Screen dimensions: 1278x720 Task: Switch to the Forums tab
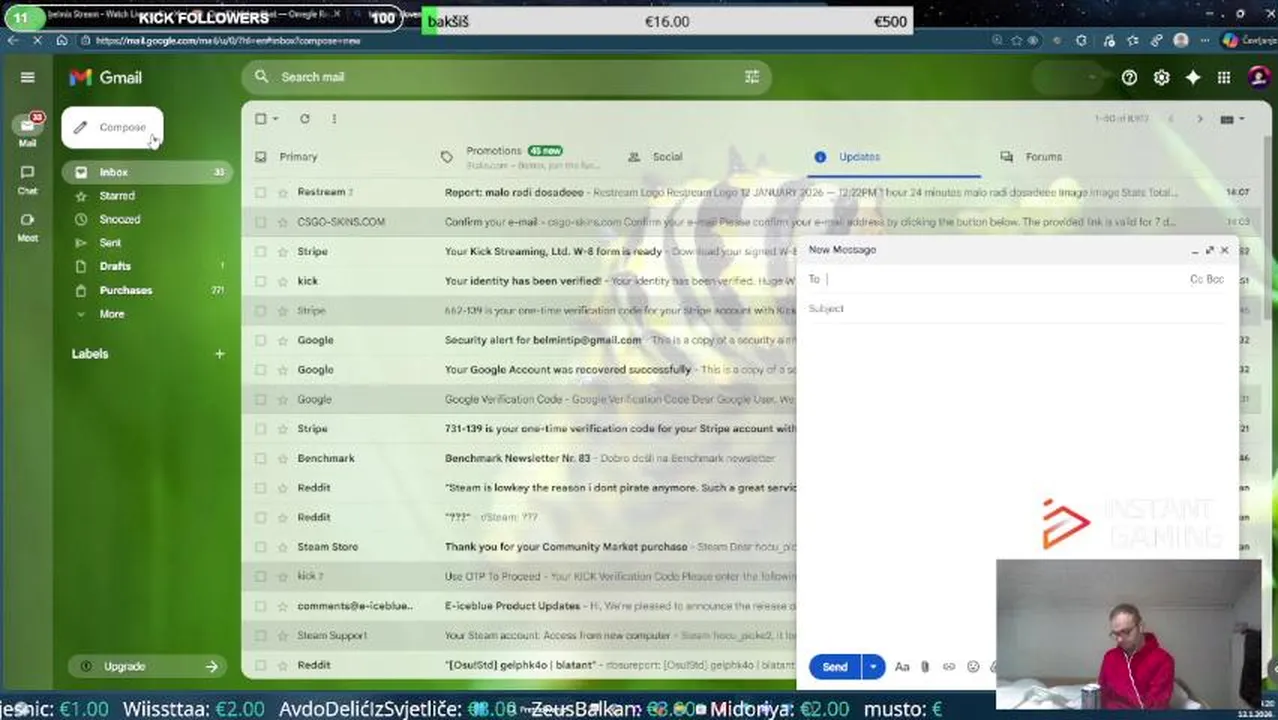coord(1043,157)
